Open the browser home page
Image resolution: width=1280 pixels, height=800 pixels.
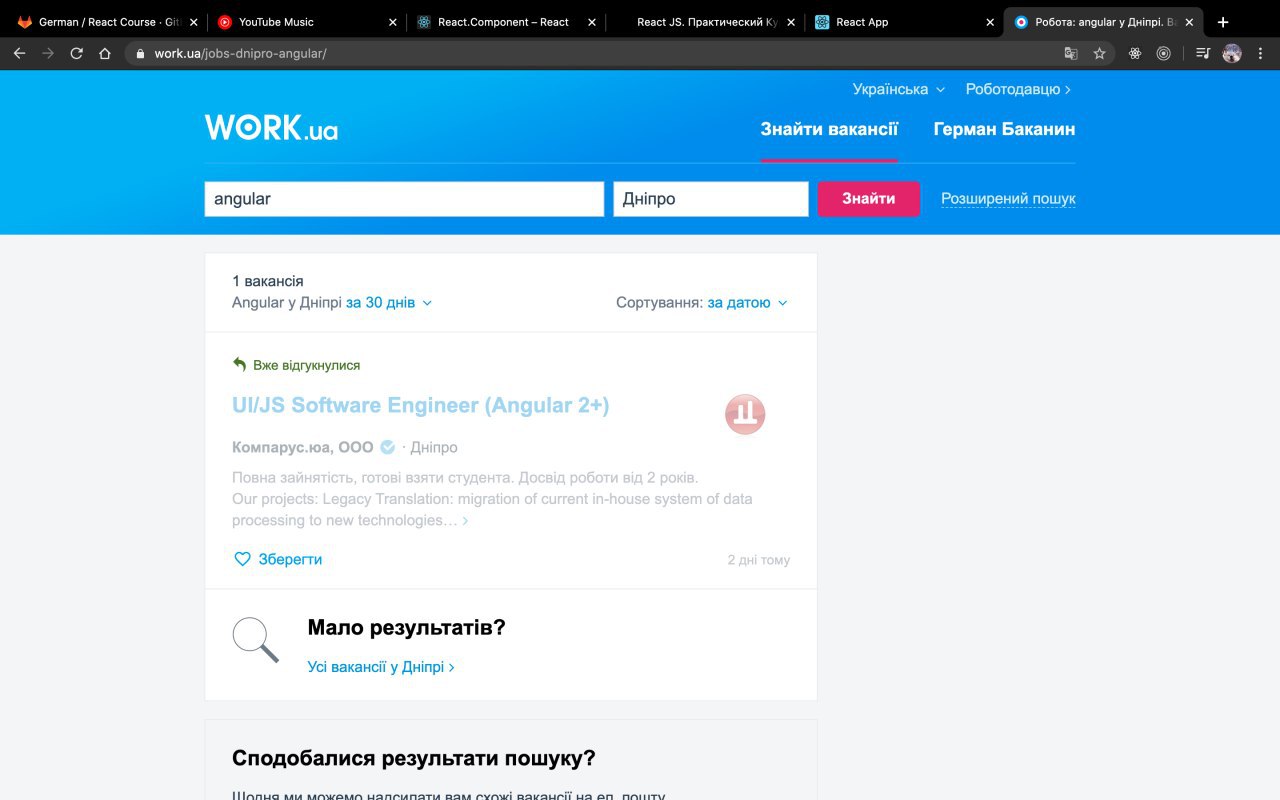[x=105, y=53]
